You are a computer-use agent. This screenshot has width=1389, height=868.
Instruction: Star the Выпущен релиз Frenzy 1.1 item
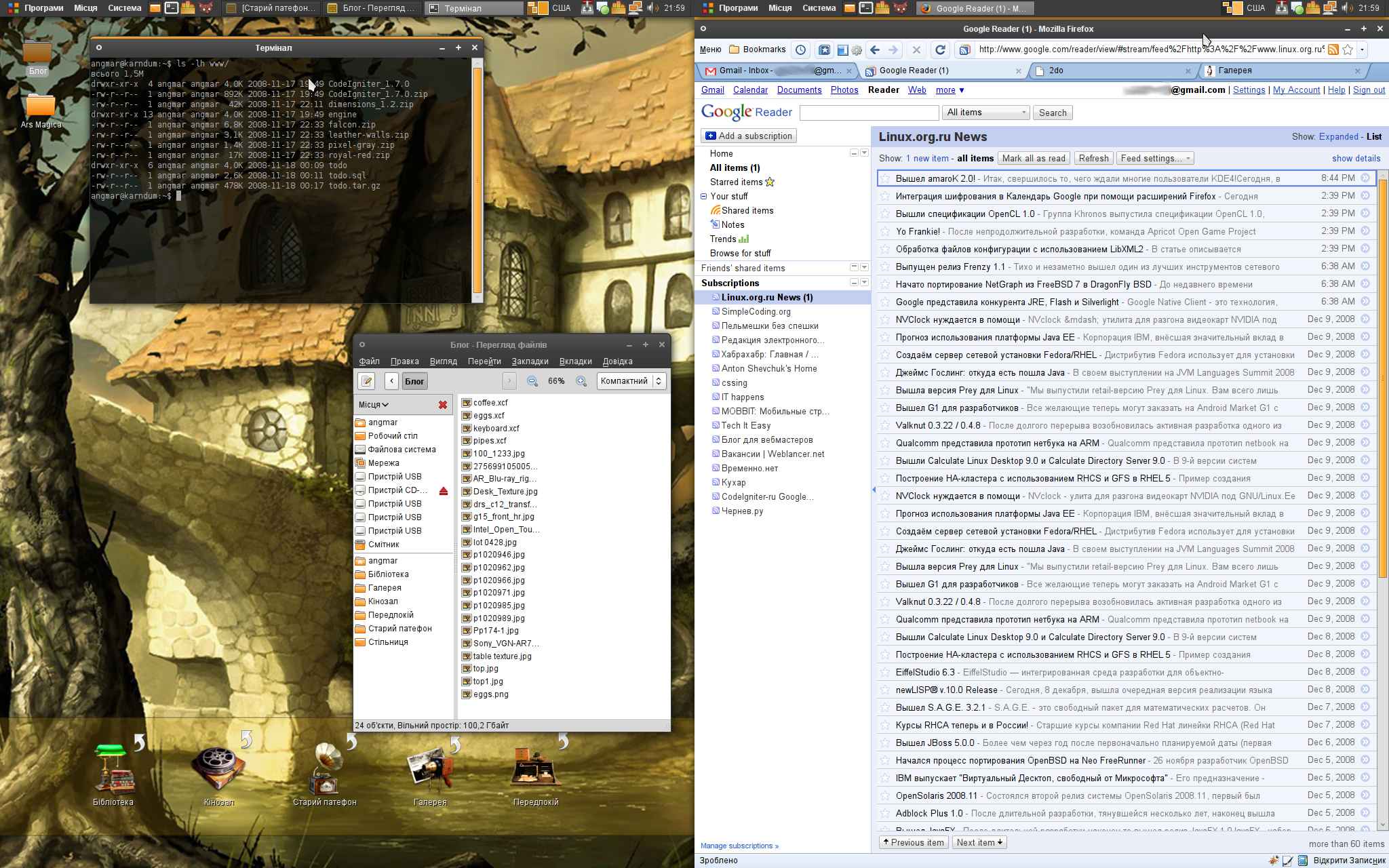(885, 267)
